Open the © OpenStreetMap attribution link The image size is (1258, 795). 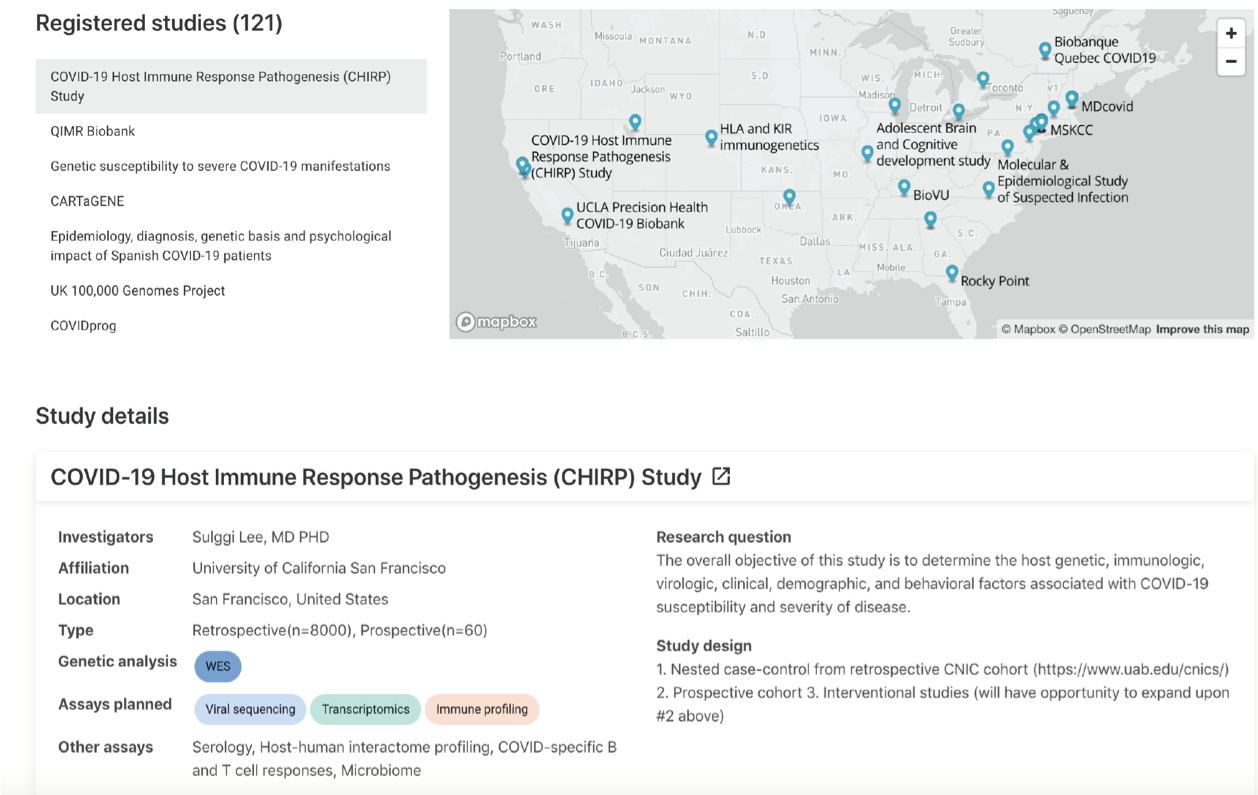point(1105,329)
